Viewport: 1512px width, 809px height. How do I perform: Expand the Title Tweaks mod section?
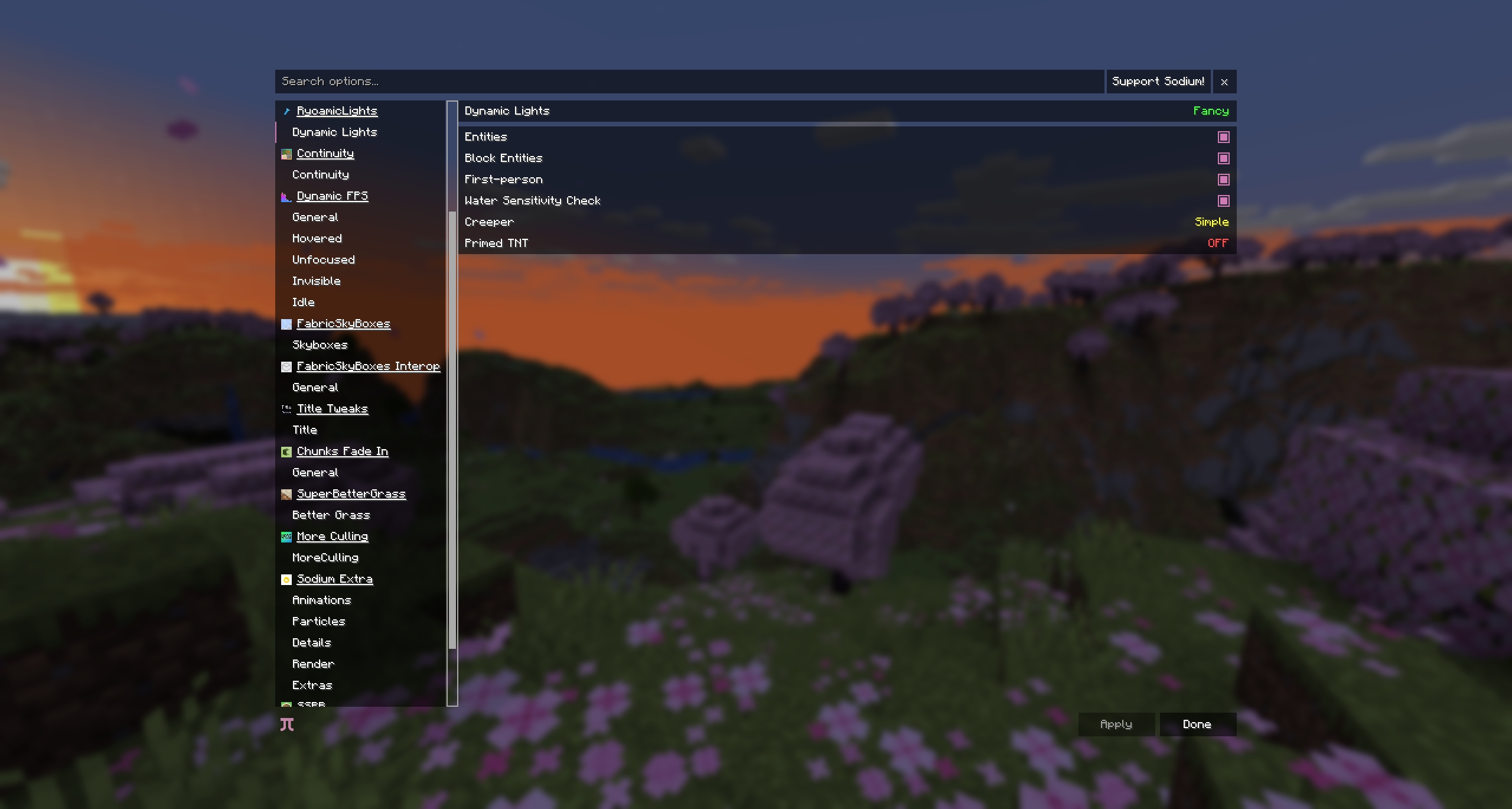tap(332, 408)
